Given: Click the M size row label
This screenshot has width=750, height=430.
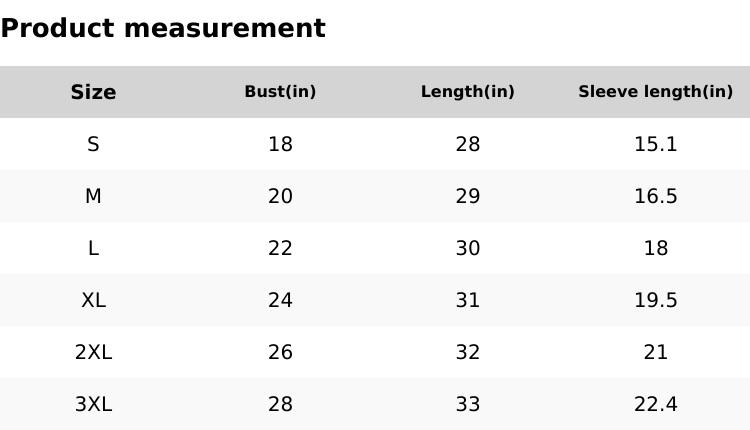Looking at the screenshot, I should coord(93,196).
